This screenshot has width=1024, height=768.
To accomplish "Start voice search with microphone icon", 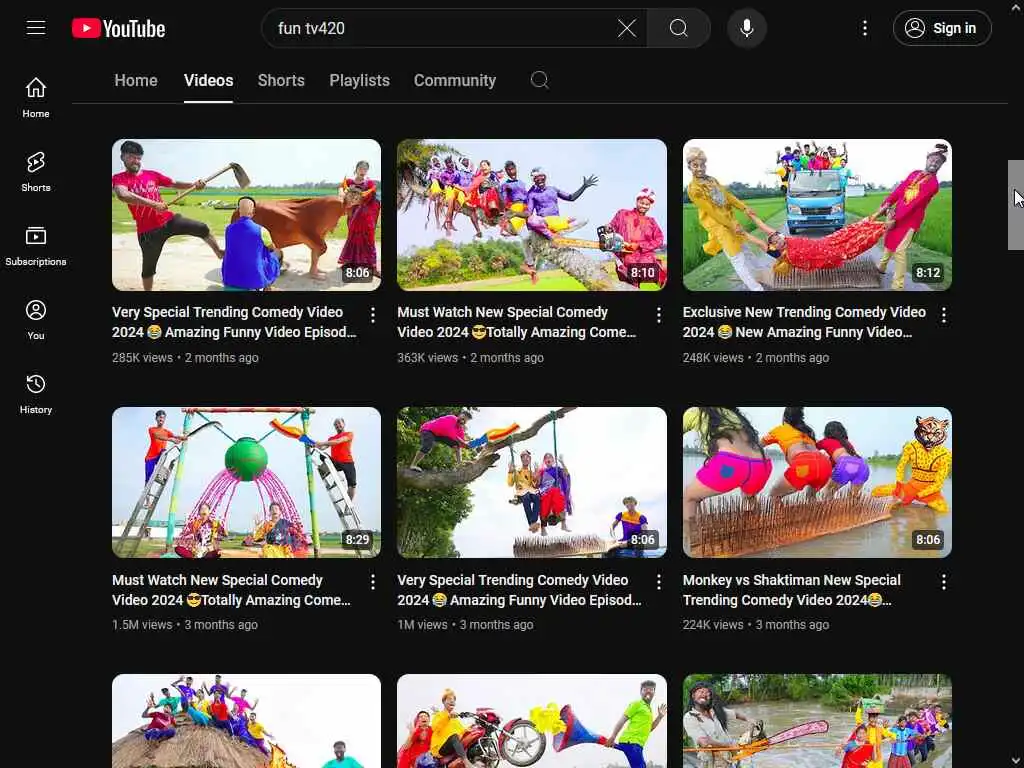I will [747, 28].
